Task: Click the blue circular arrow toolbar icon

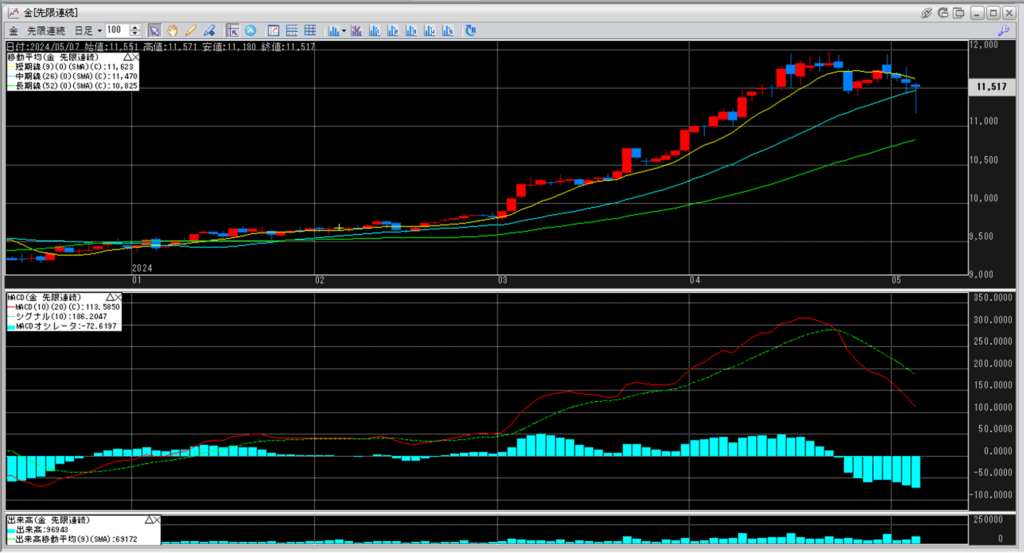Action: click(250, 30)
